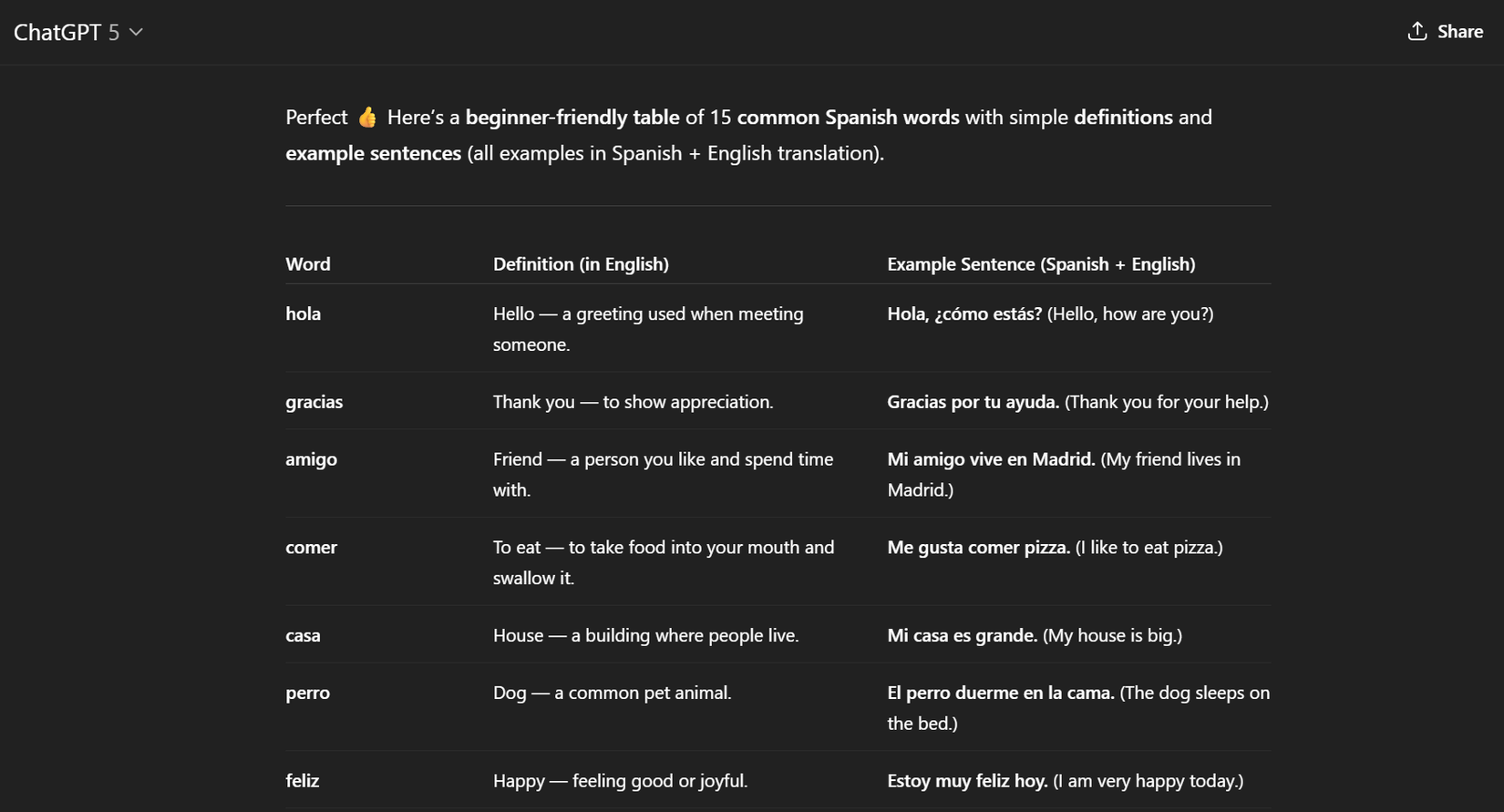
Task: Select the 'Word' column header
Action: 307,263
